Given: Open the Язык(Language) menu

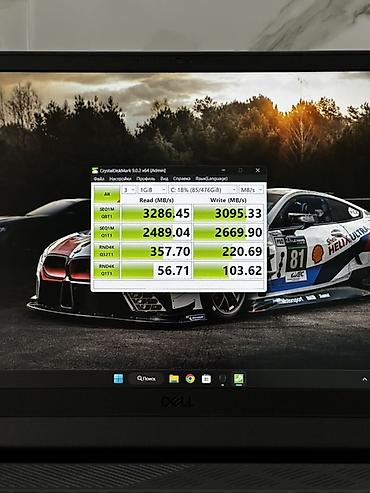Looking at the screenshot, I should pos(212,179).
